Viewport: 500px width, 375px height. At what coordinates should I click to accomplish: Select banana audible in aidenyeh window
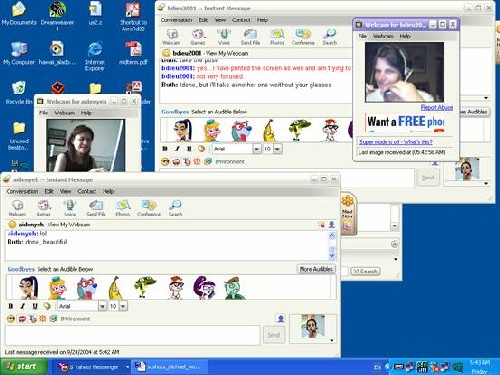(x=115, y=288)
